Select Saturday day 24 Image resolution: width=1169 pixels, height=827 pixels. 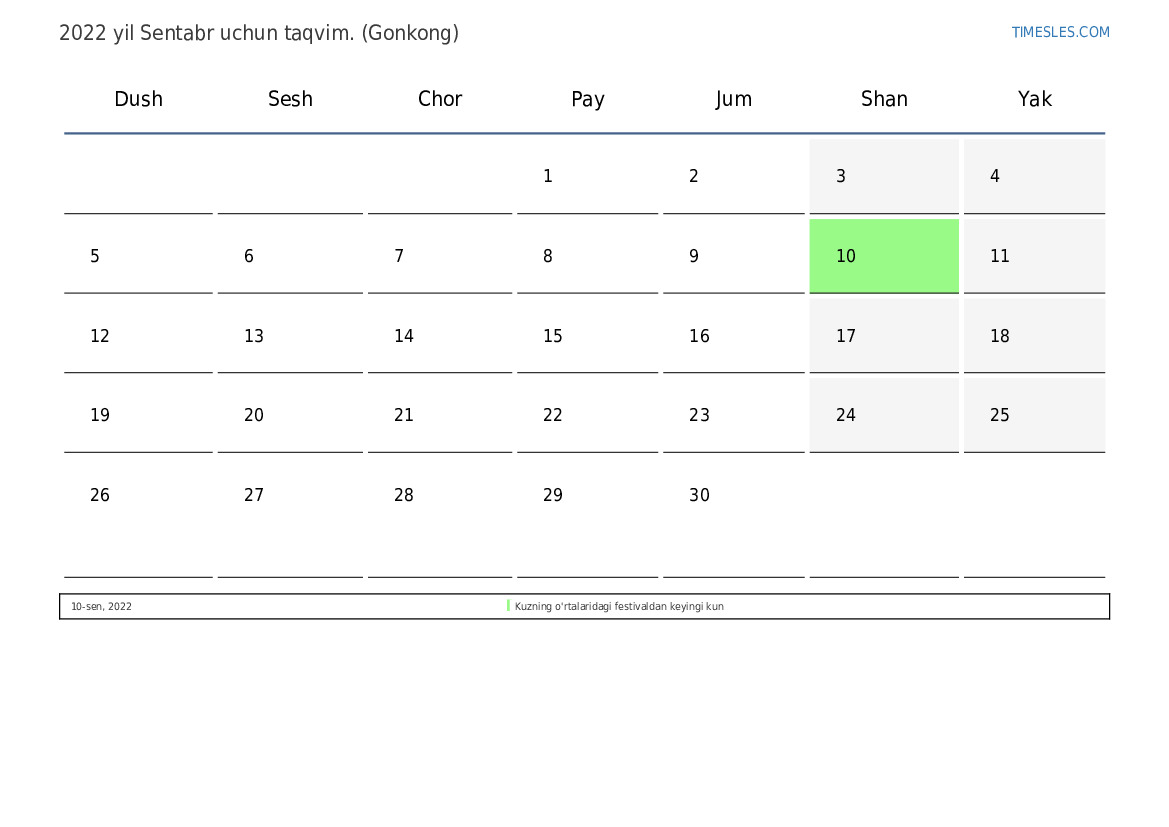click(x=883, y=415)
